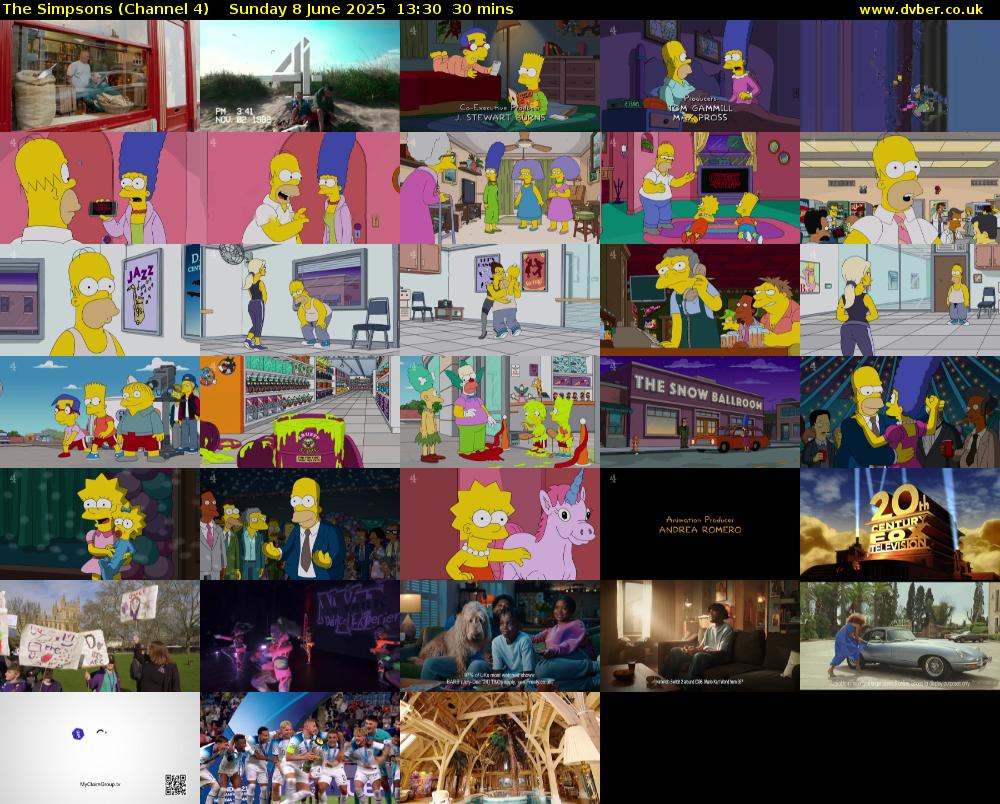Open the family with shaggy dog thumbnail
Image resolution: width=1000 pixels, height=804 pixels.
[x=500, y=636]
